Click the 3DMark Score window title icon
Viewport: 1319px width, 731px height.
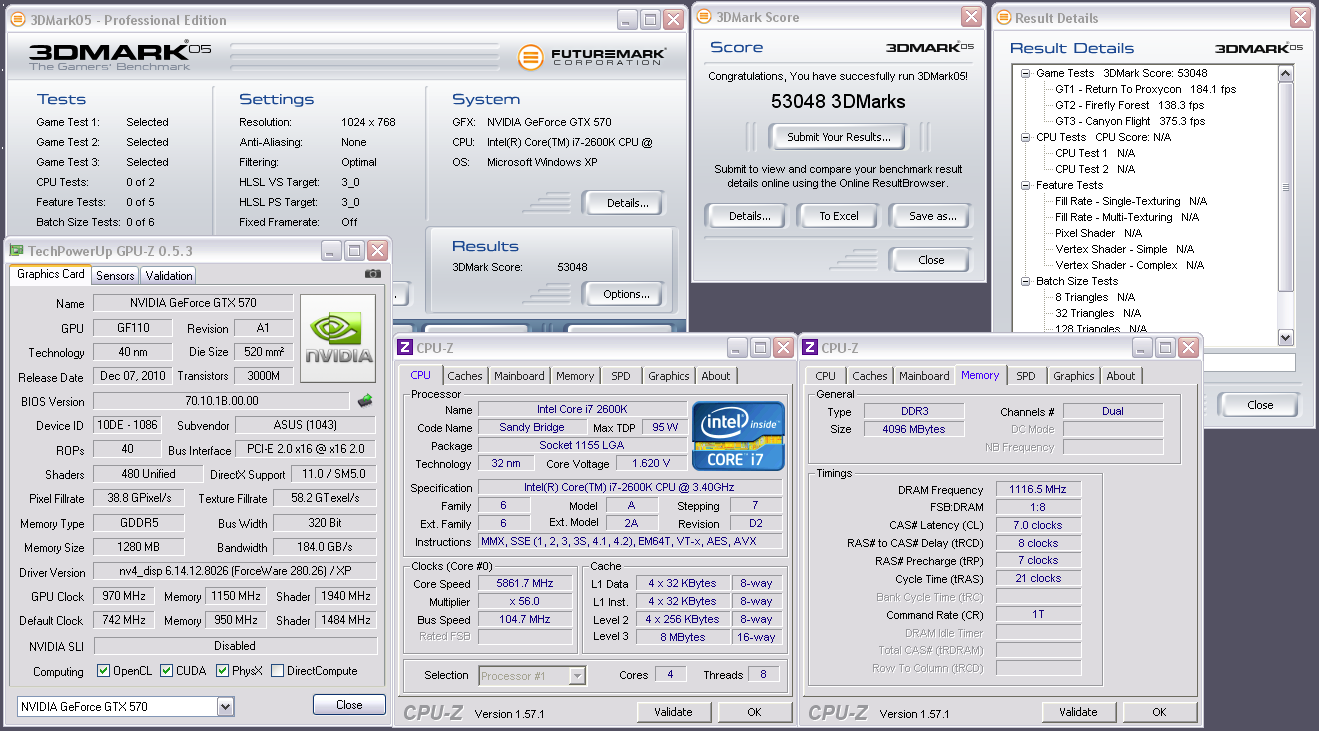coord(703,17)
